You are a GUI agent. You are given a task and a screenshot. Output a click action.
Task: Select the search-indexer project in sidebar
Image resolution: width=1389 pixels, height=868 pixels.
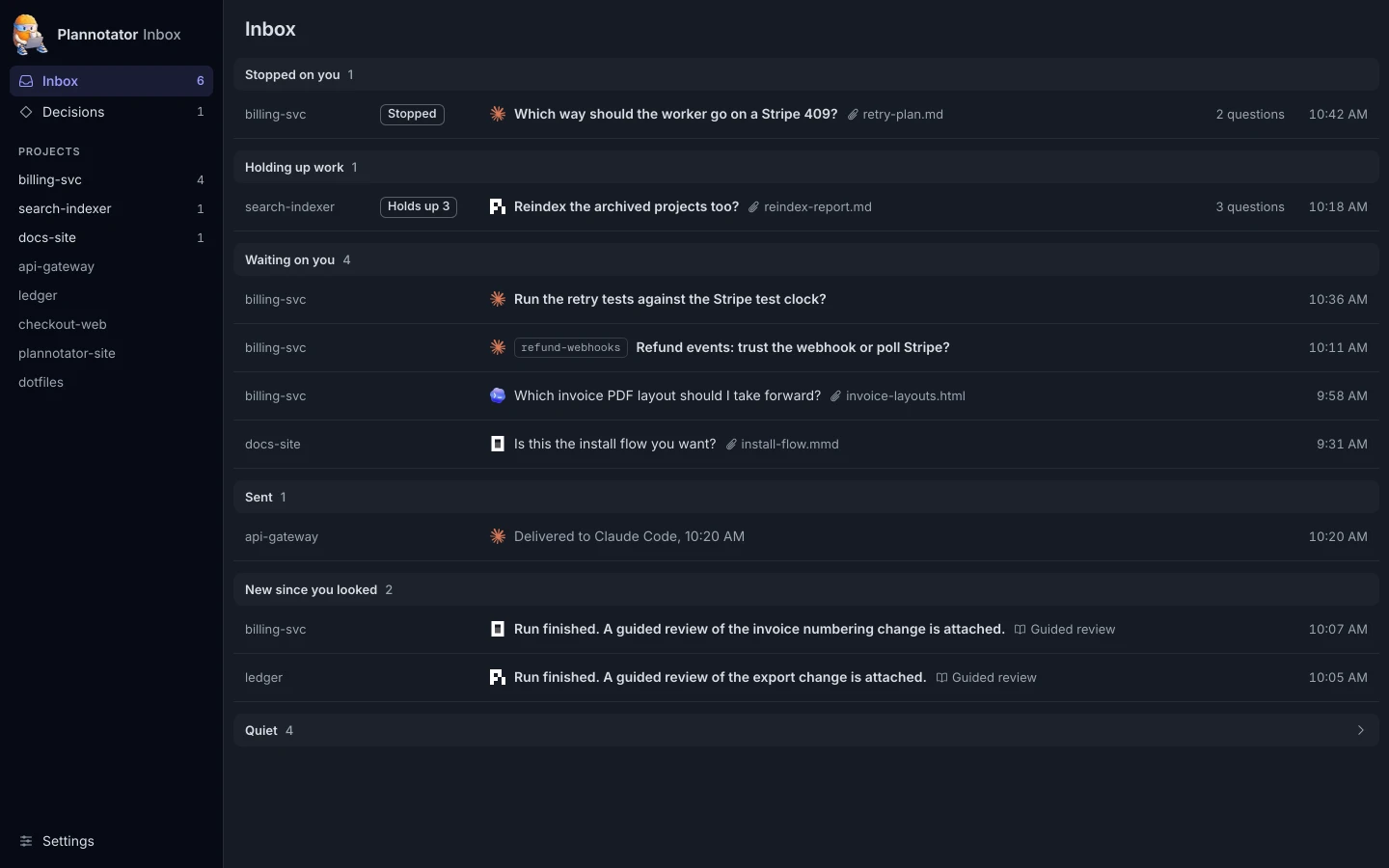pos(111,208)
